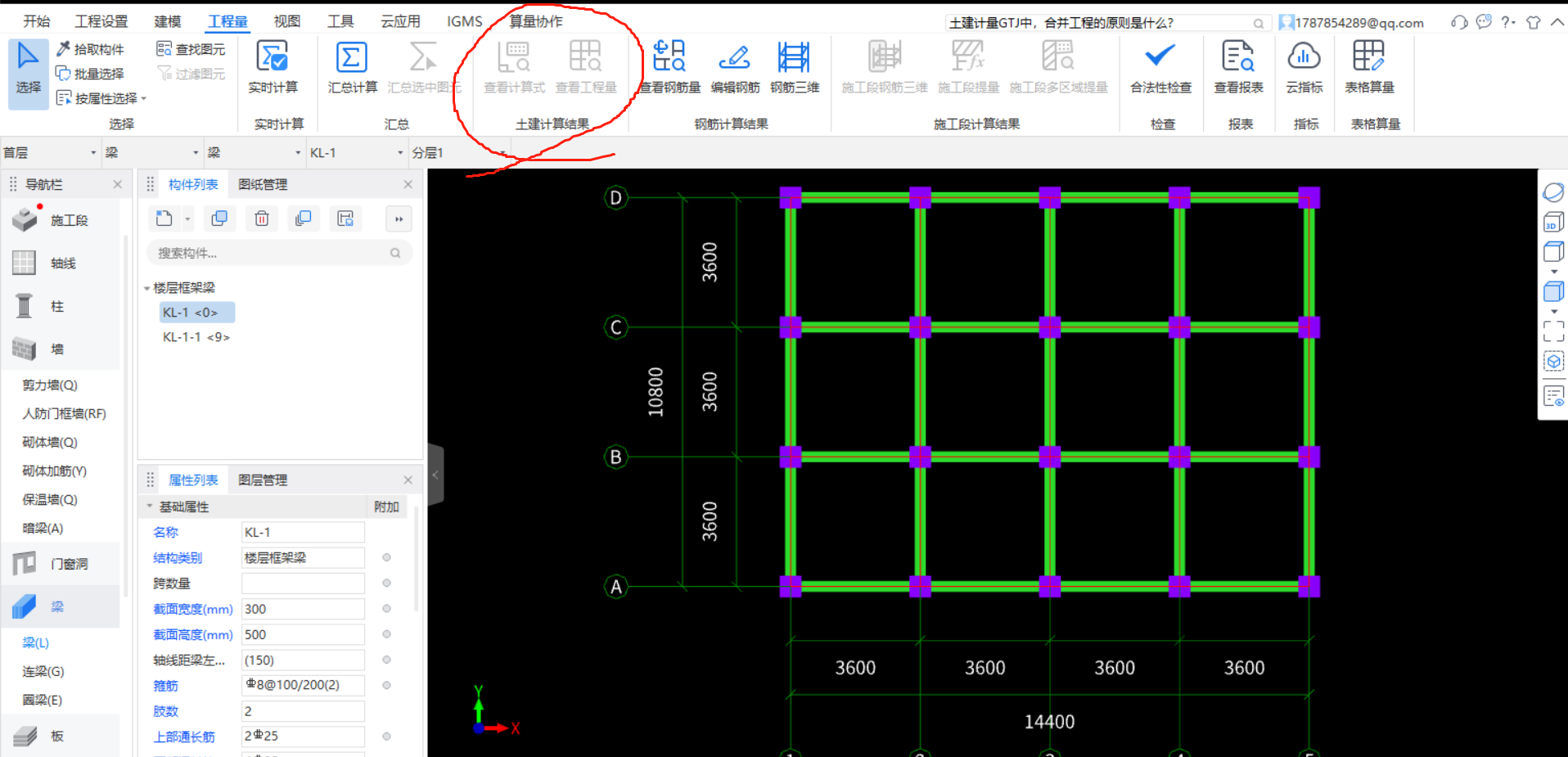Toggle 附加 checkbox for 箍筋
The width and height of the screenshot is (1568, 757).
386,685
